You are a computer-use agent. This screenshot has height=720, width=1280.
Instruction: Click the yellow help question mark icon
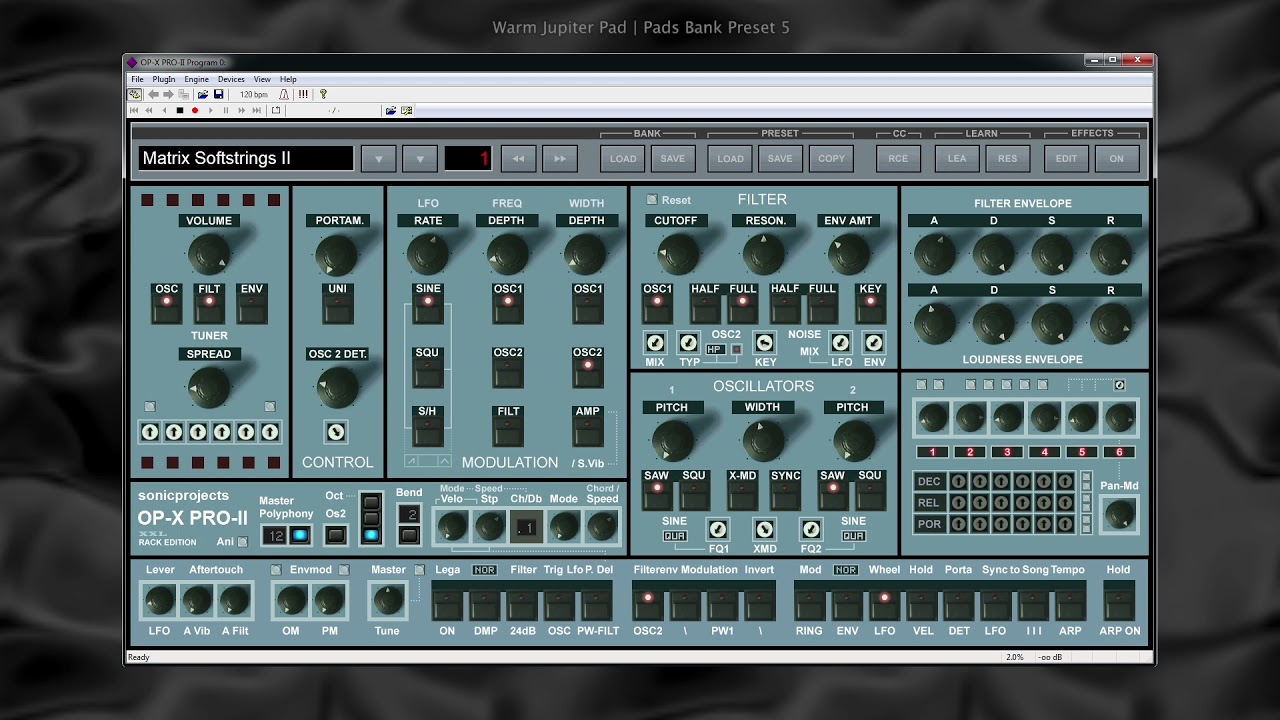pos(323,95)
